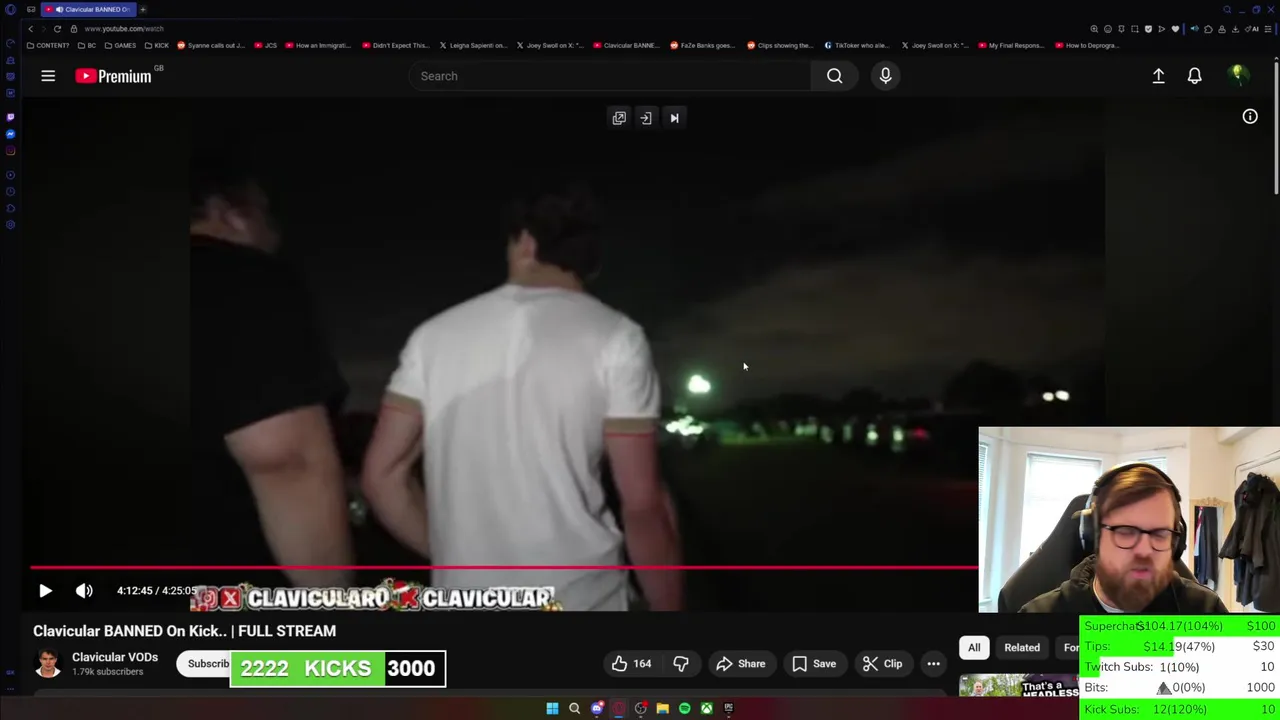Image resolution: width=1280 pixels, height=720 pixels.
Task: Select the All filter chip
Action: tap(974, 648)
